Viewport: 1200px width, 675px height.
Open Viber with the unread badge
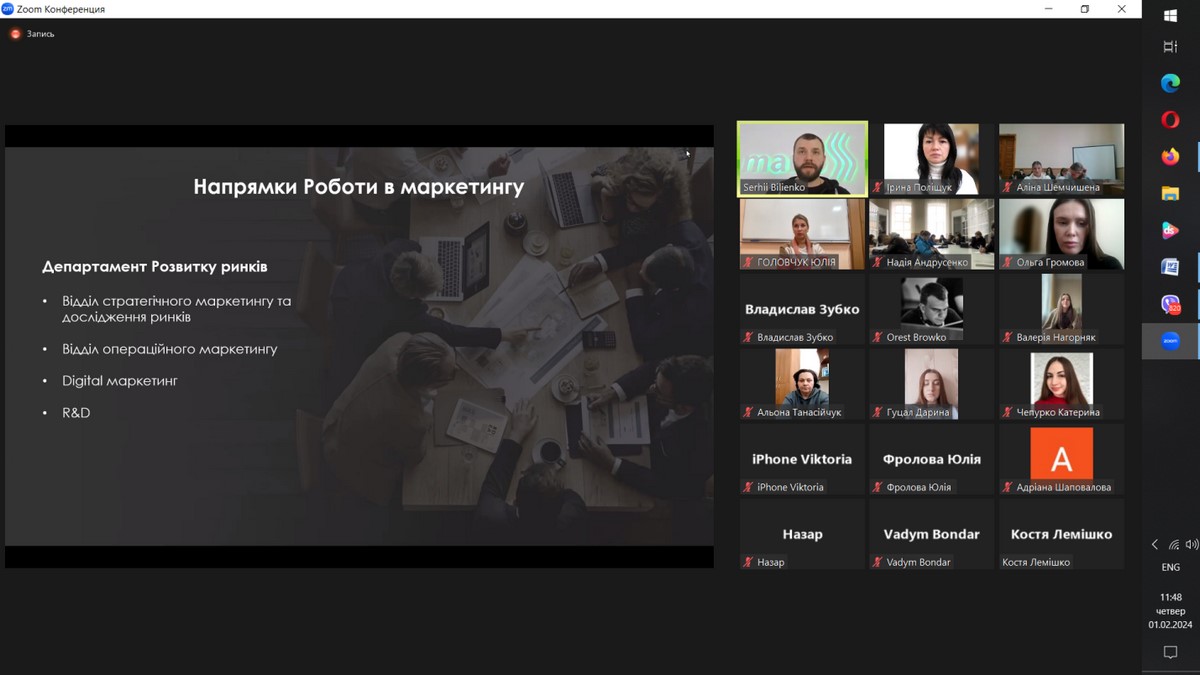tap(1170, 304)
